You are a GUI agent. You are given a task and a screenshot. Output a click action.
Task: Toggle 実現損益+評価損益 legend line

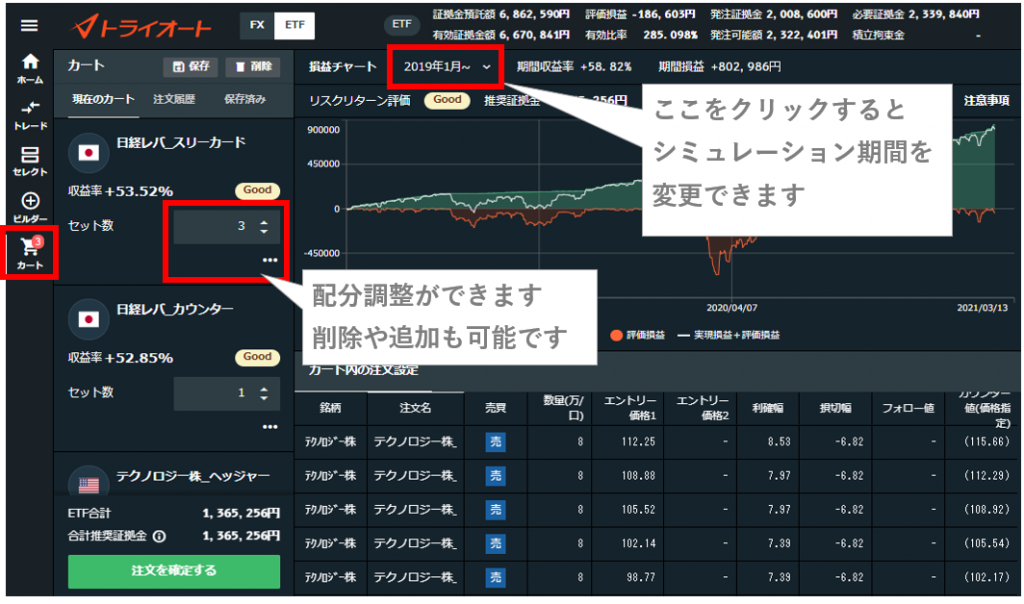pos(729,335)
